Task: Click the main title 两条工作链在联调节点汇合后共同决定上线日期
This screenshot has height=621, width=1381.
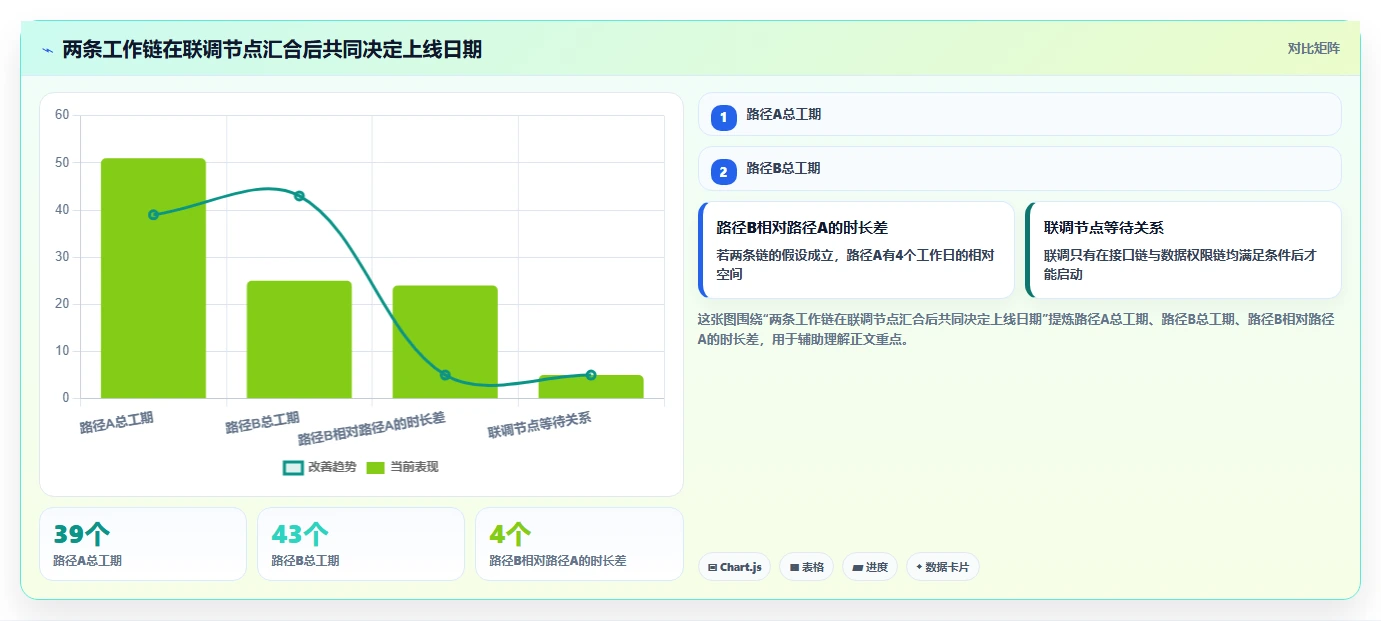Action: [272, 49]
